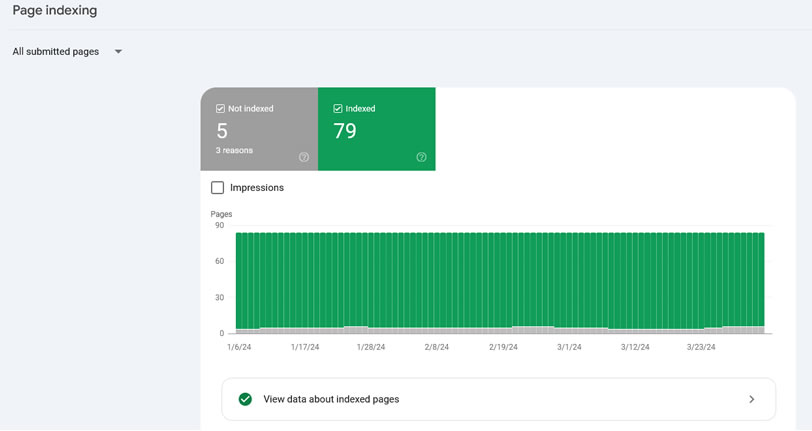Click the 2/19/24 date axis label
Screen dimensions: 812x431
tap(503, 347)
